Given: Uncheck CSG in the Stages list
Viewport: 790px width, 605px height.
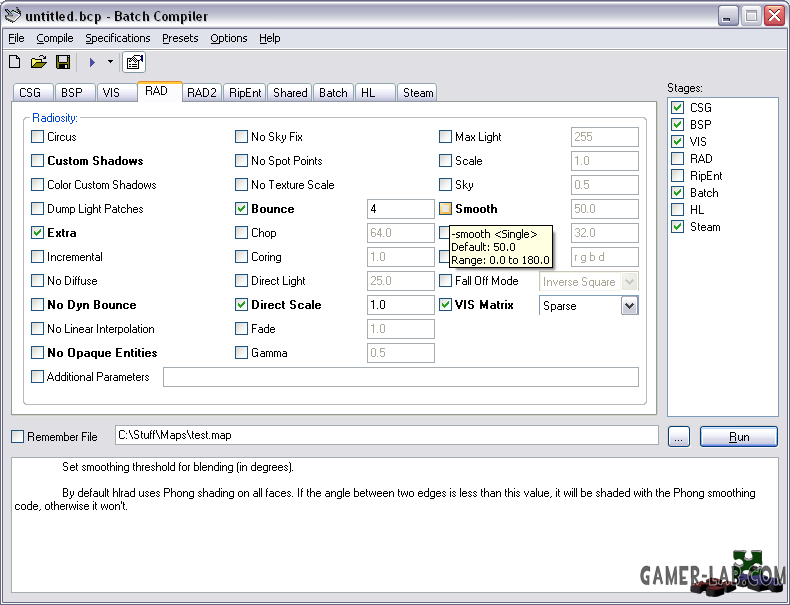Looking at the screenshot, I should [678, 107].
